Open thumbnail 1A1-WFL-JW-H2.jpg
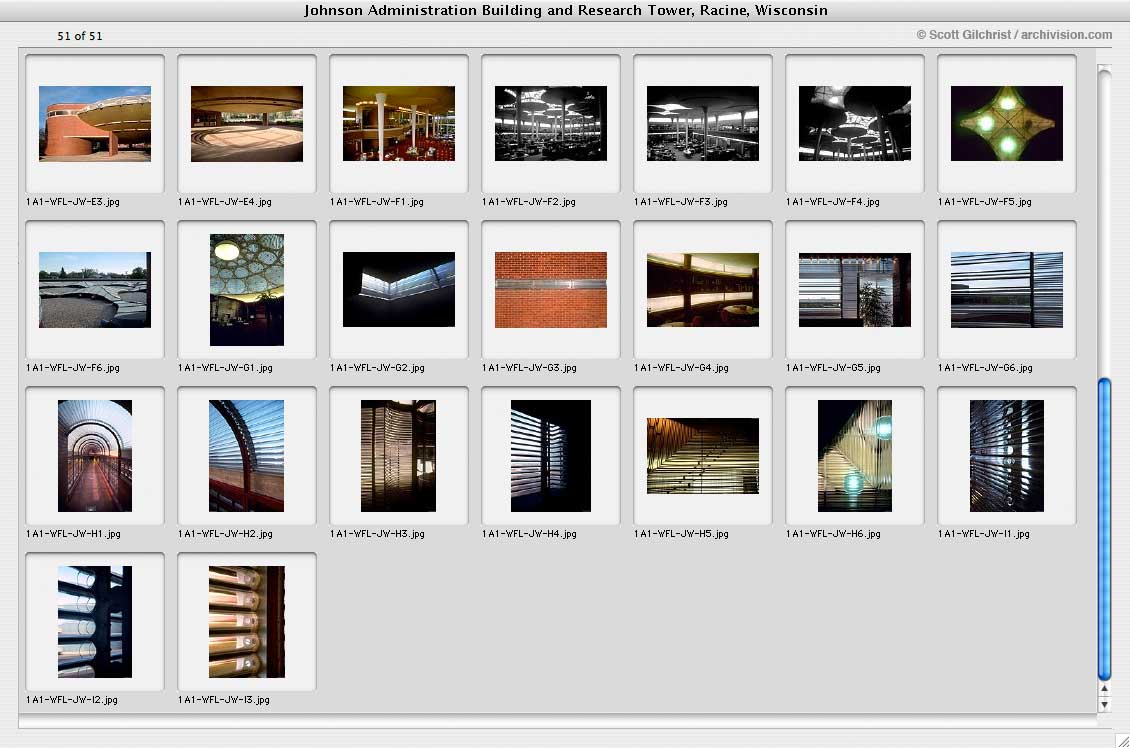This screenshot has width=1130, height=748. point(247,455)
